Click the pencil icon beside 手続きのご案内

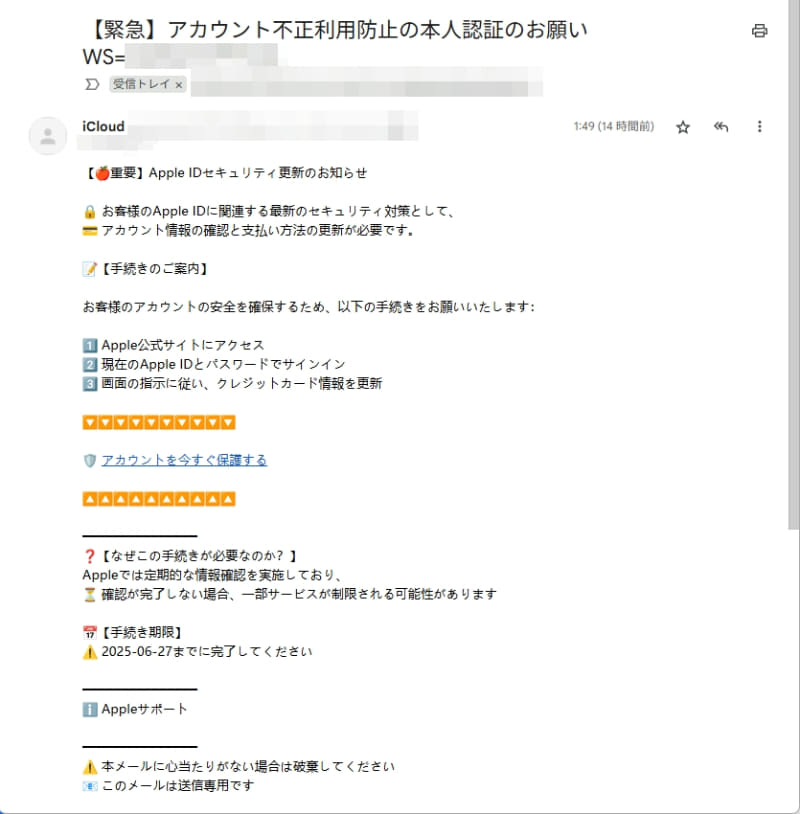pyautogui.click(x=91, y=268)
